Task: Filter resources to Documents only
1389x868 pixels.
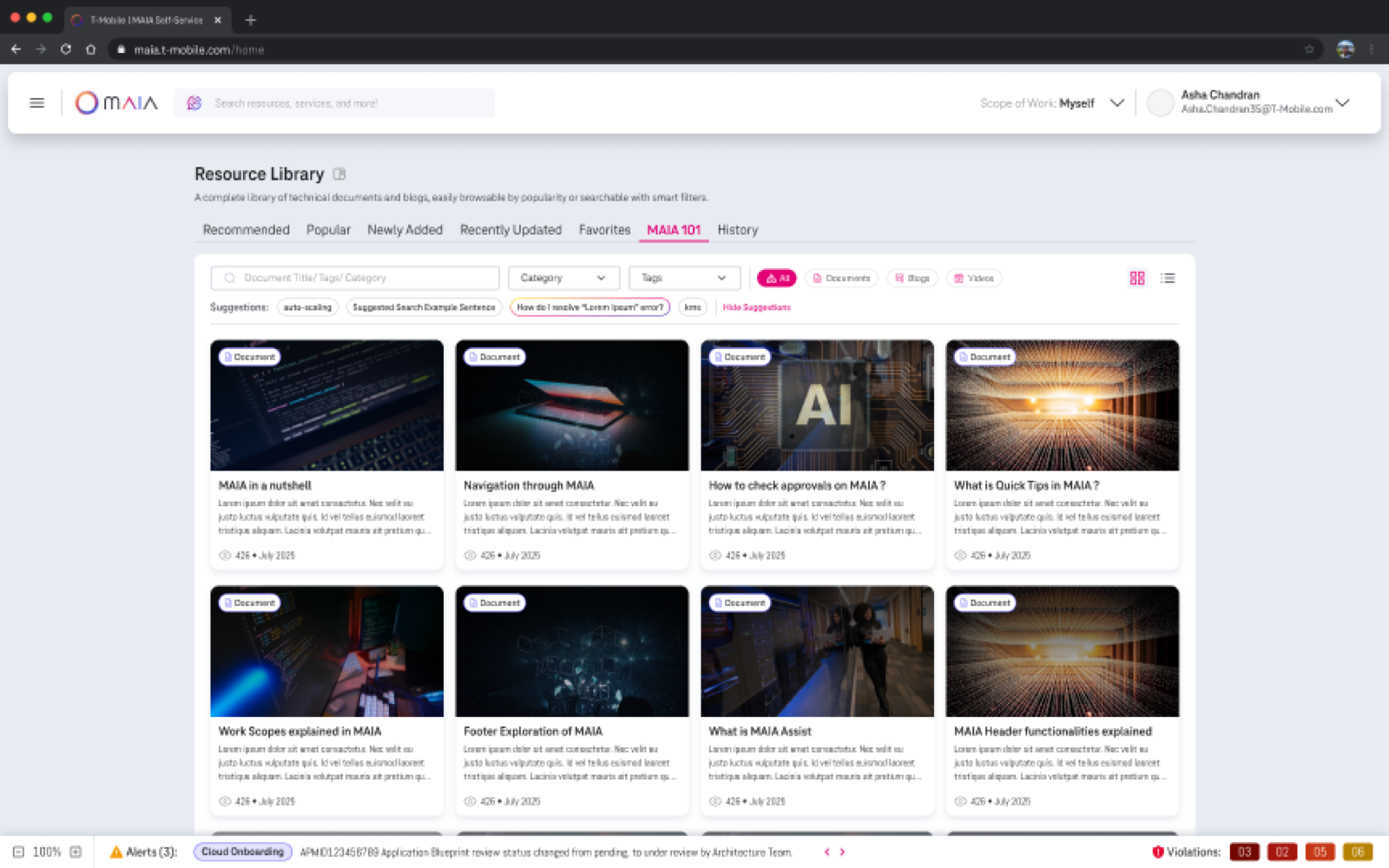Action: (x=841, y=278)
